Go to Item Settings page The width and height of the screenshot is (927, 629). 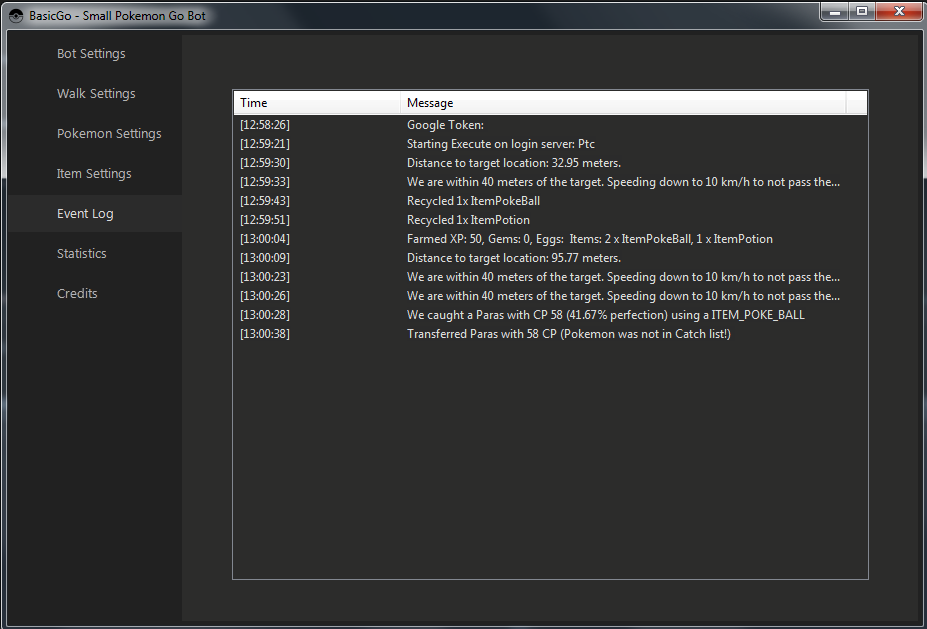click(94, 174)
